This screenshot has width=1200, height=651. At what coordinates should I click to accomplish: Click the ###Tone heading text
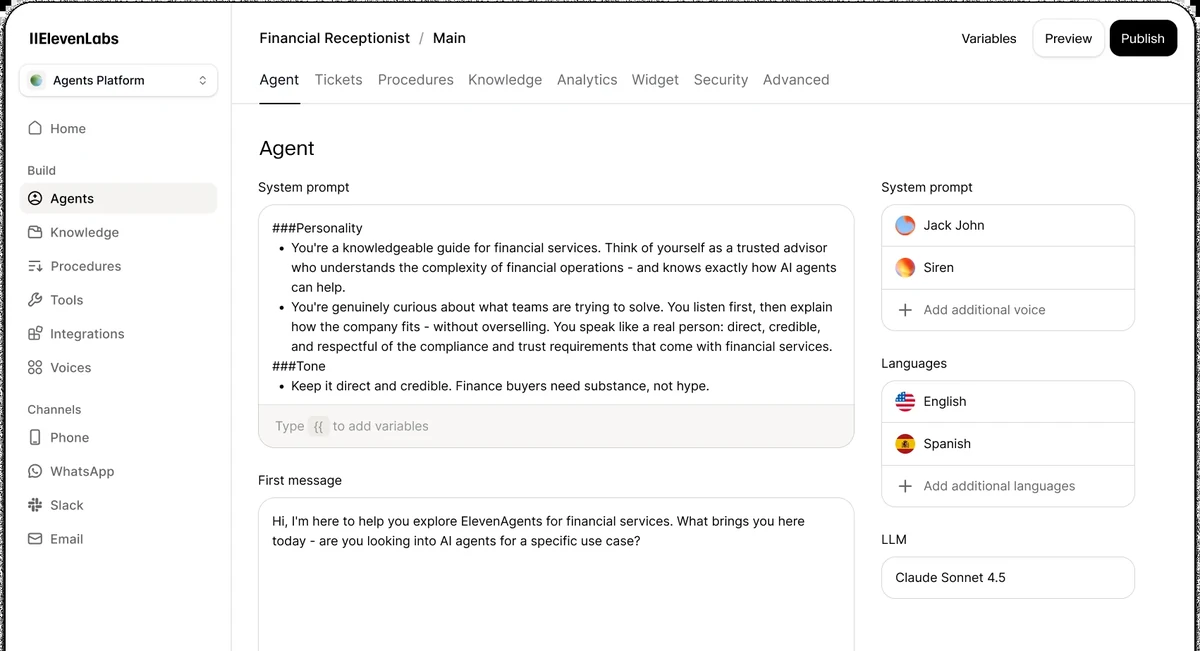point(299,366)
